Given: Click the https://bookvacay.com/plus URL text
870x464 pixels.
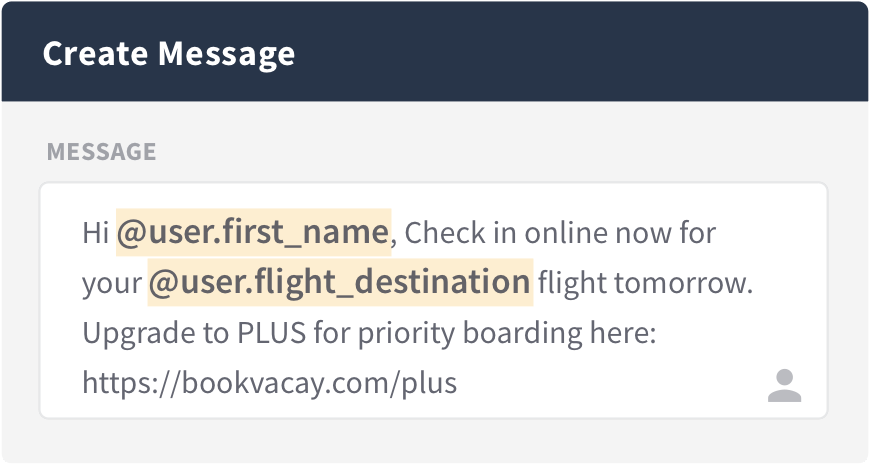Looking at the screenshot, I should [x=270, y=382].
